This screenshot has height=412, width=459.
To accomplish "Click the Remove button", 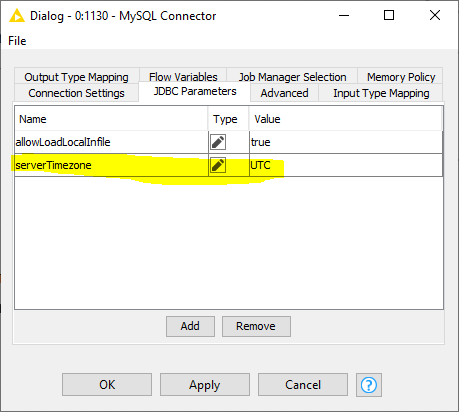I will 256,326.
